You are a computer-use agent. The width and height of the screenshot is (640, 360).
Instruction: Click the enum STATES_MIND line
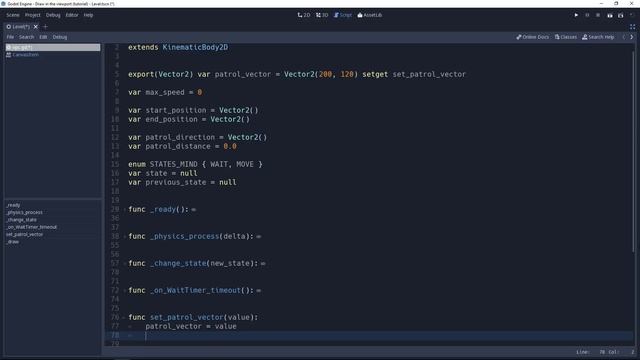point(195,164)
